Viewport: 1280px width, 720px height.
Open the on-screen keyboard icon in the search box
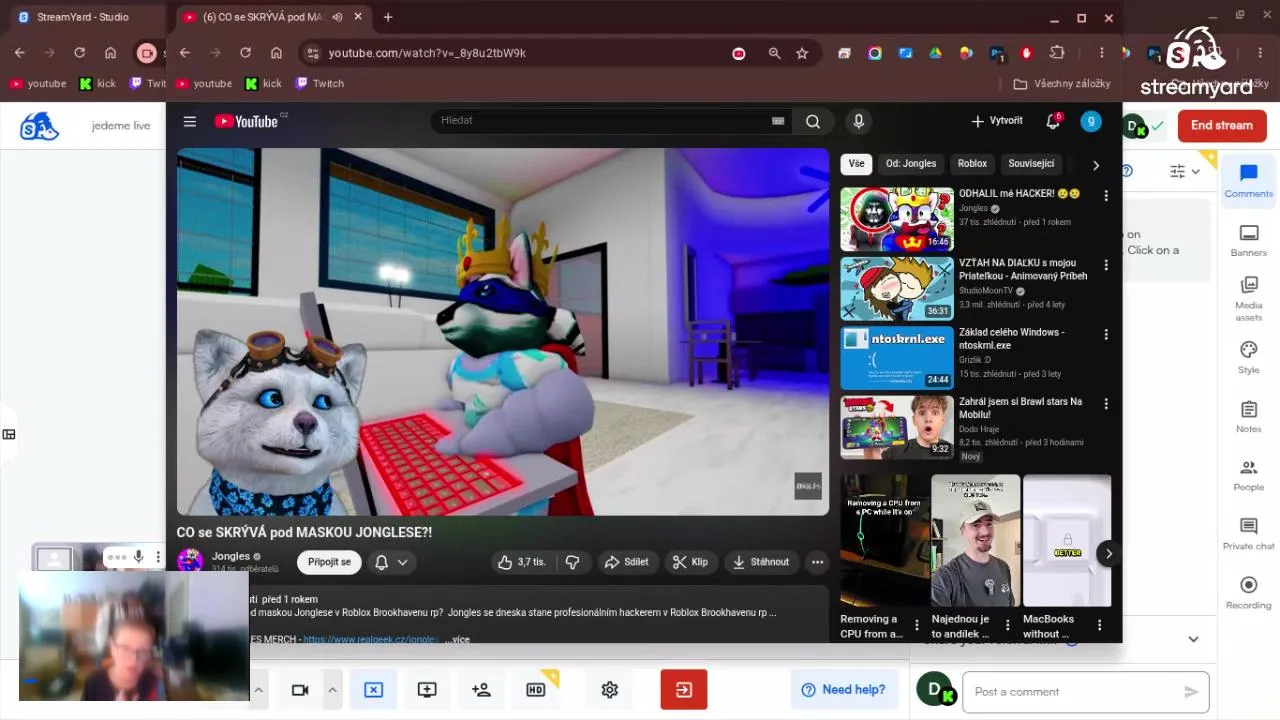click(778, 121)
